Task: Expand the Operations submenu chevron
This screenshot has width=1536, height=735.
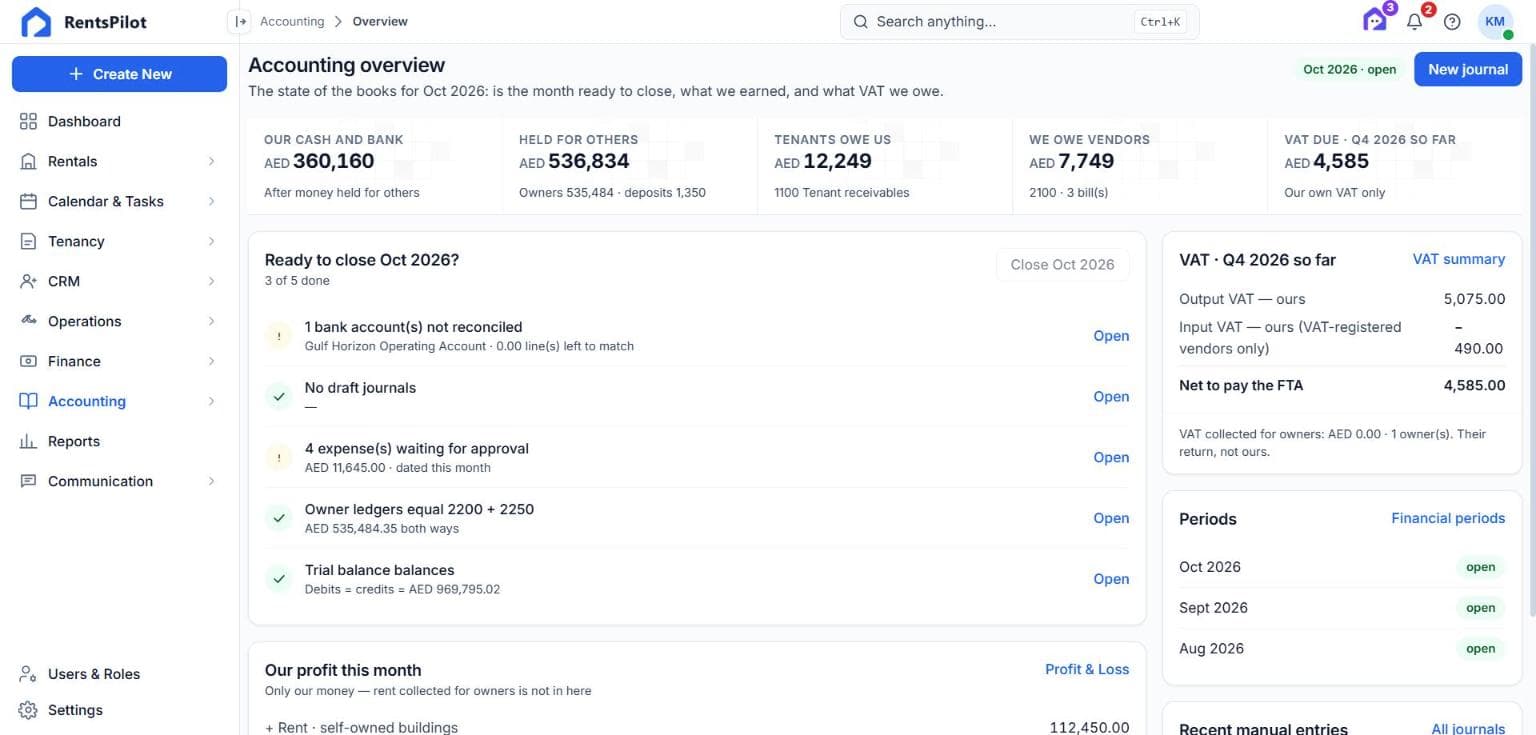Action: tap(211, 321)
